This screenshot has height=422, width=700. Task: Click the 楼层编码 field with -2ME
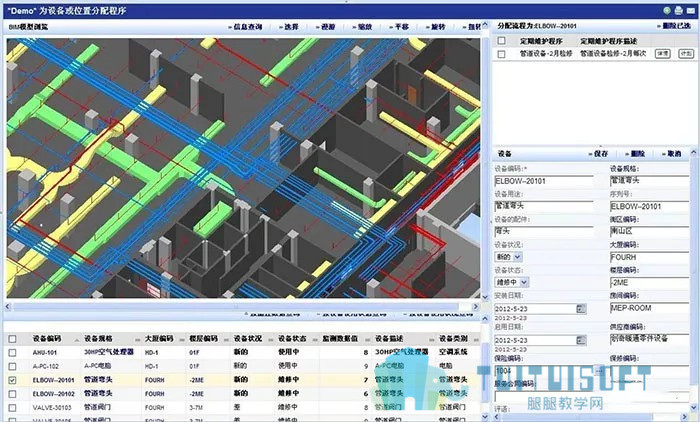tap(650, 283)
